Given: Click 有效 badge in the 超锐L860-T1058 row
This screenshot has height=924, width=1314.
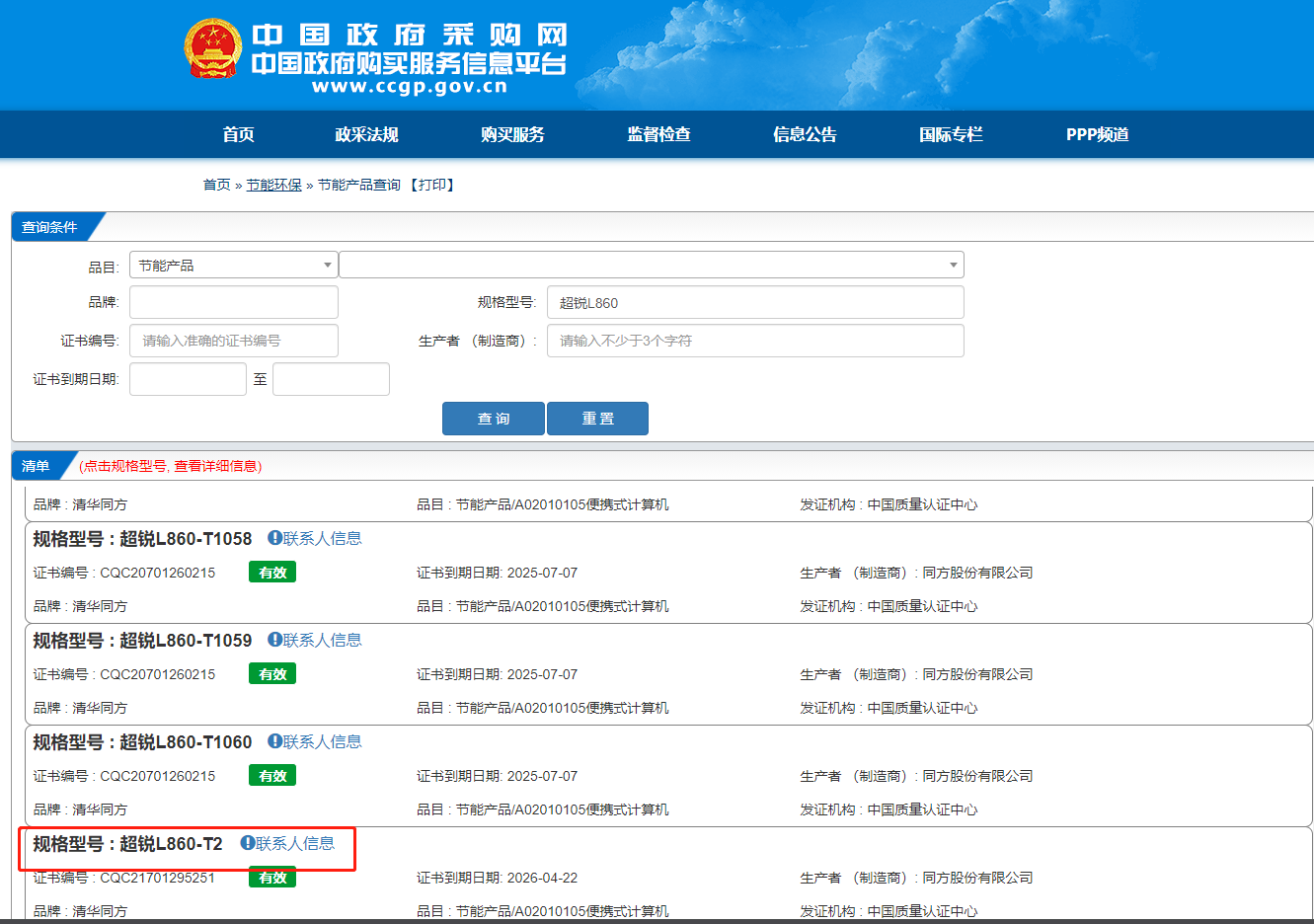Looking at the screenshot, I should [272, 573].
